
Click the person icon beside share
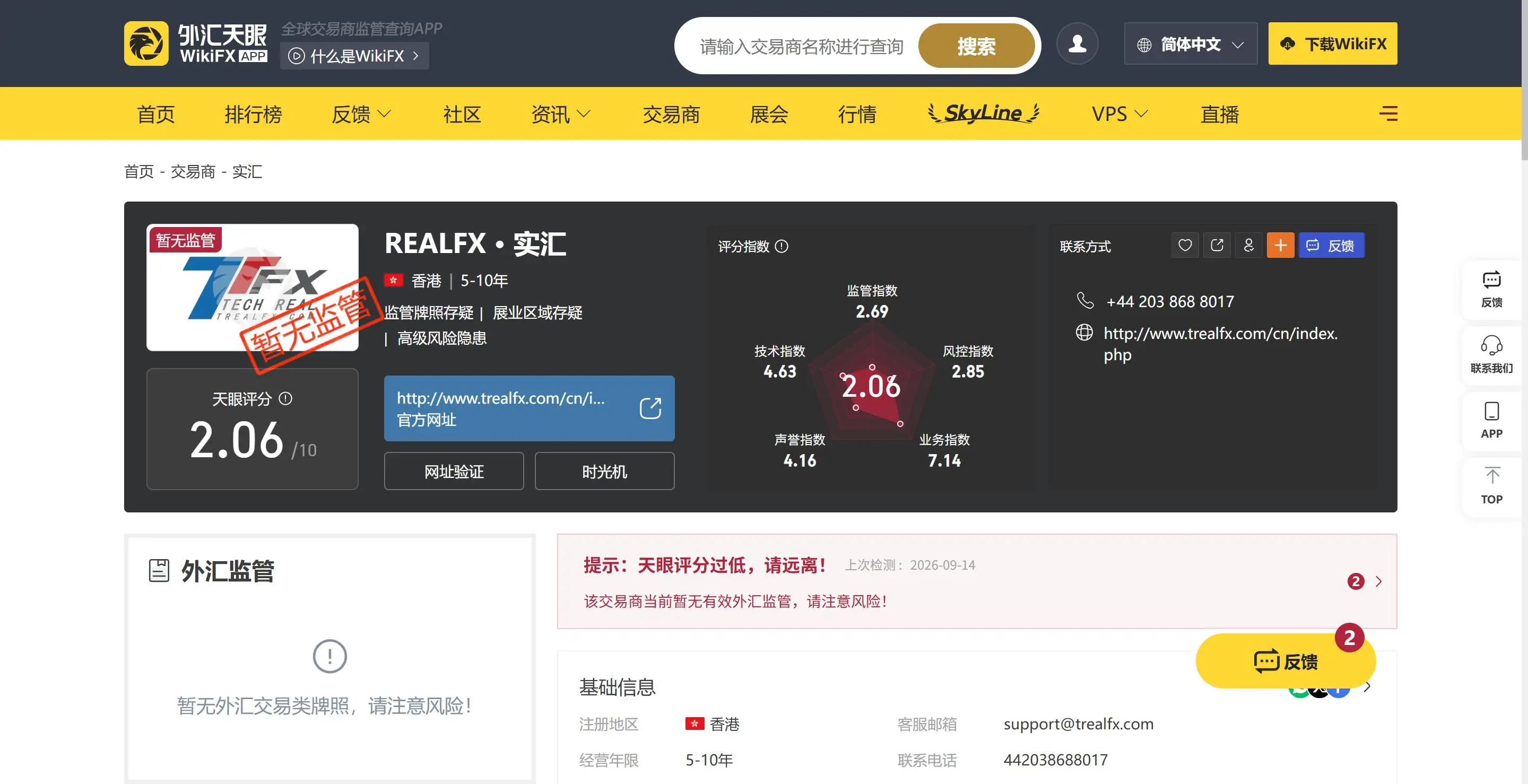1248,245
